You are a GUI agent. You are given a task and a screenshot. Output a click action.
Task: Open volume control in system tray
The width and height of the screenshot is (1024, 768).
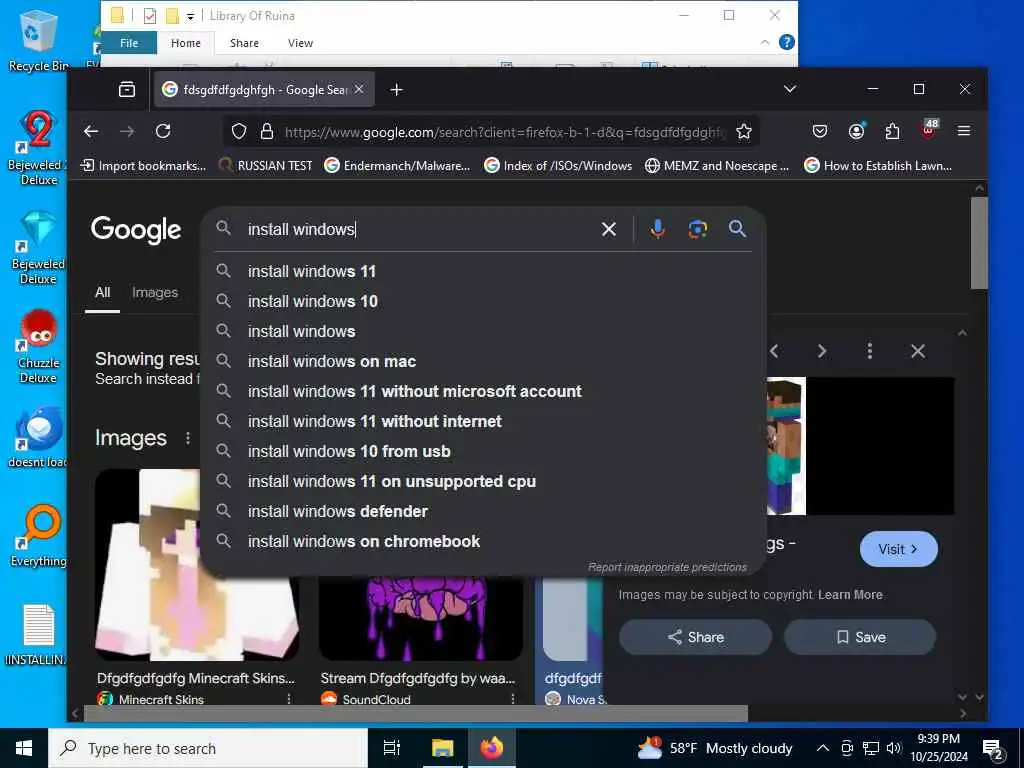893,748
